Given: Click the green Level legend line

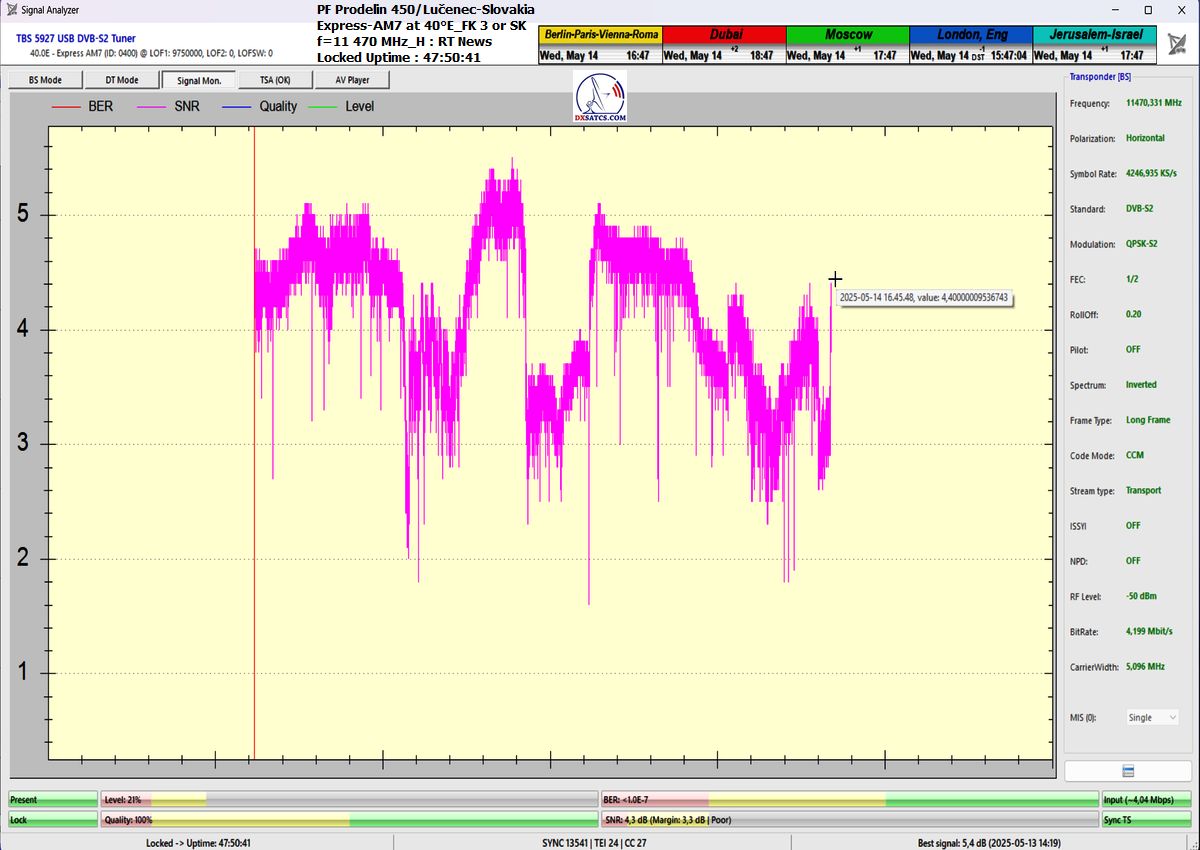Looking at the screenshot, I should tap(324, 106).
